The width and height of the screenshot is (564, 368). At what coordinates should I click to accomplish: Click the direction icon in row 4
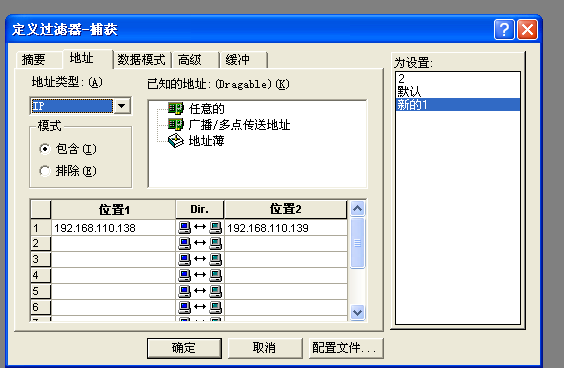200,276
